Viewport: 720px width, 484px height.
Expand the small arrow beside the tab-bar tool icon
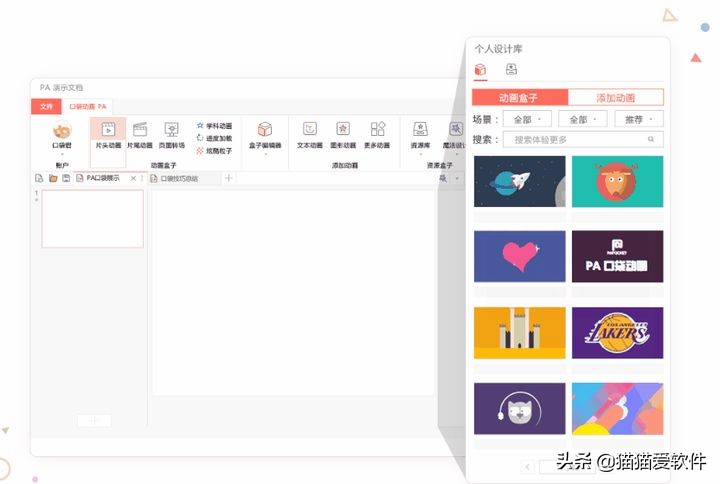(457, 178)
